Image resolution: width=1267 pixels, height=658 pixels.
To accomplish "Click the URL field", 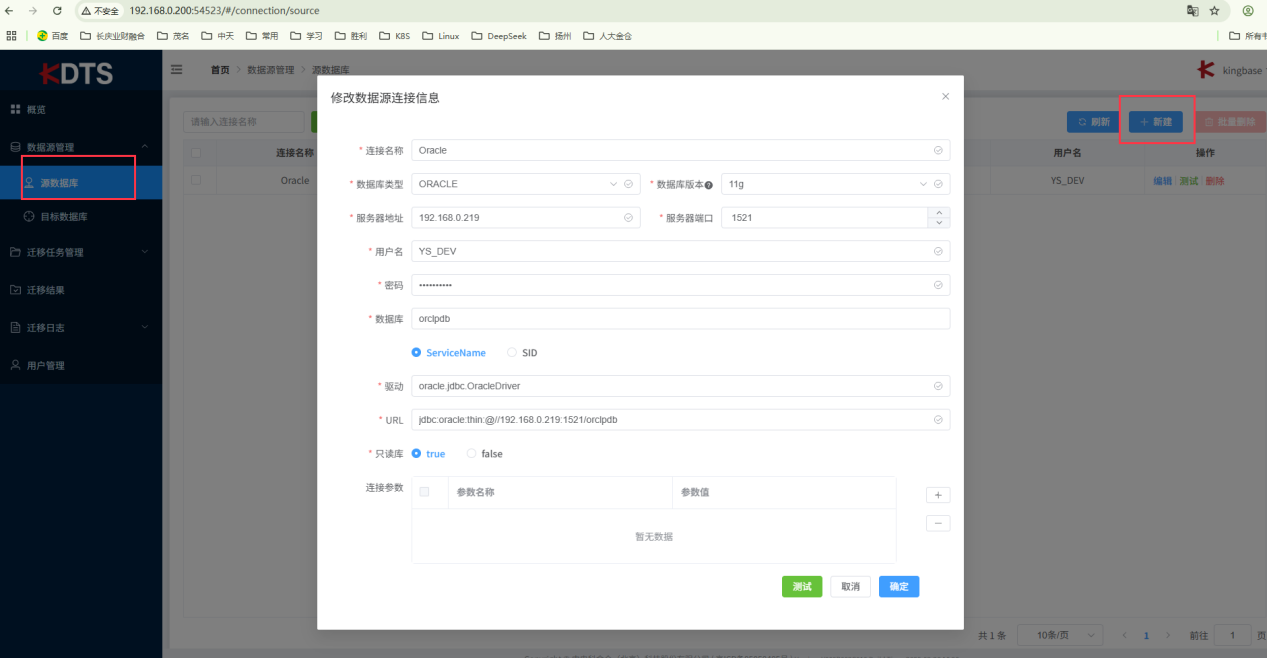I will (x=681, y=420).
